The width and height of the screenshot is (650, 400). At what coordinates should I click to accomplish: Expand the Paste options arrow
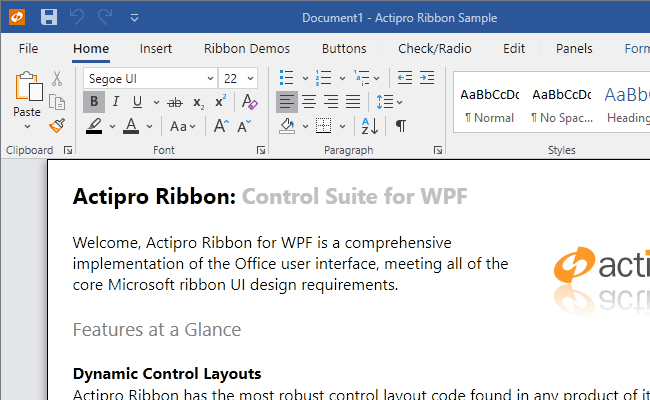27,126
